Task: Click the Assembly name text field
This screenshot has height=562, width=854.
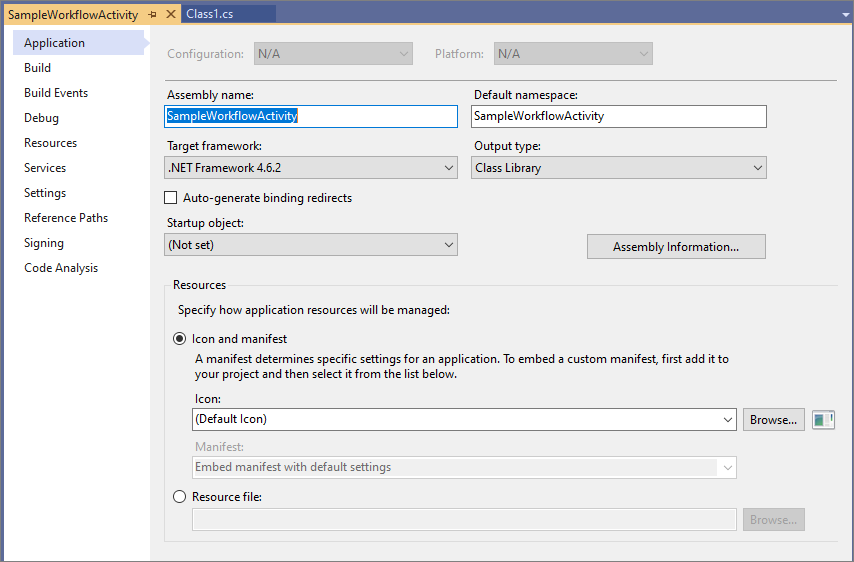Action: tap(310, 116)
